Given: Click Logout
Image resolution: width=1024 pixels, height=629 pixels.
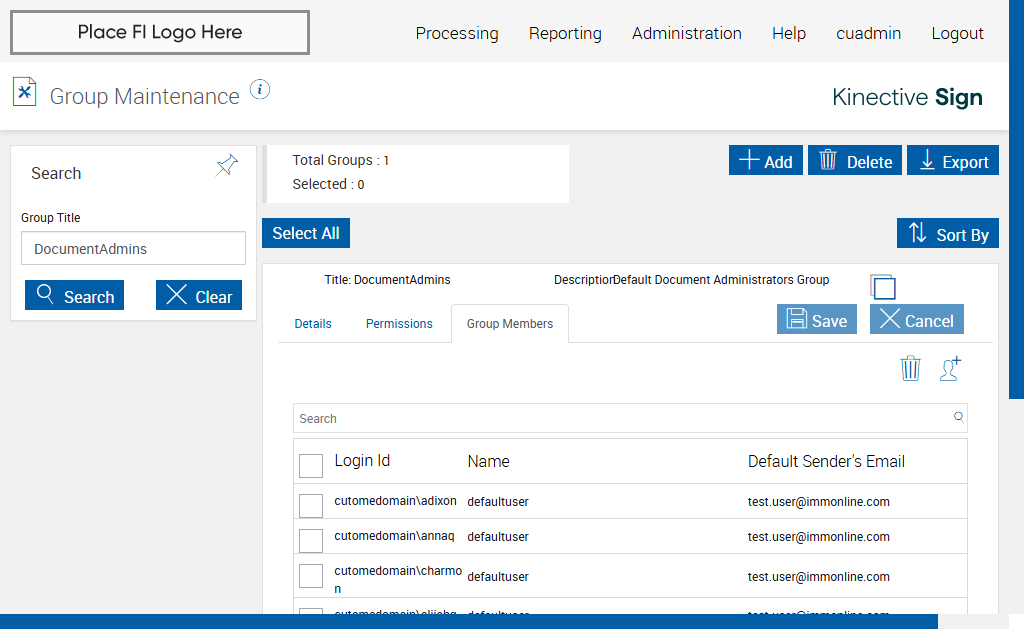Looking at the screenshot, I should tap(957, 33).
